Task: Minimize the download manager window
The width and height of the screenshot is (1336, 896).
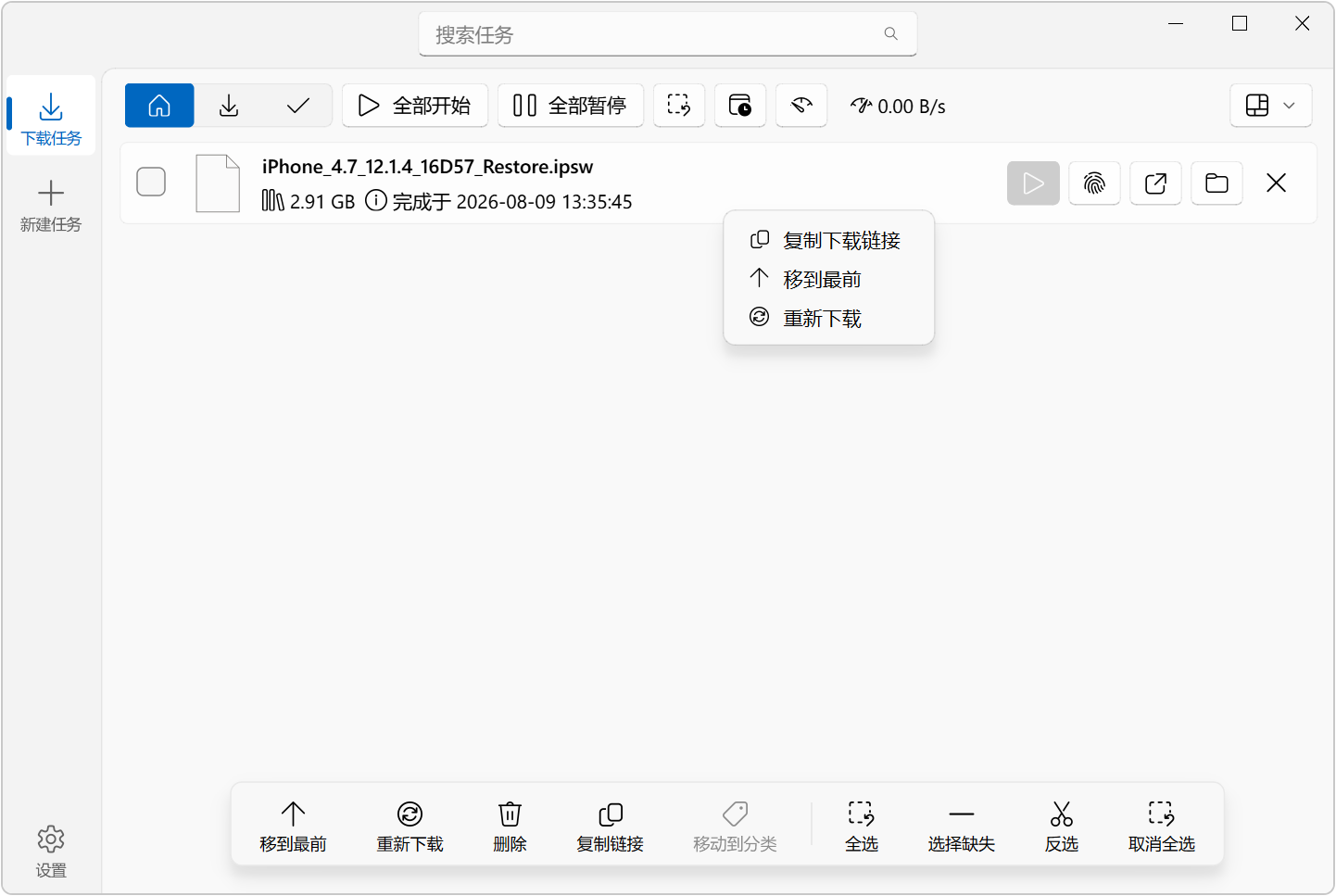Action: (x=1176, y=24)
